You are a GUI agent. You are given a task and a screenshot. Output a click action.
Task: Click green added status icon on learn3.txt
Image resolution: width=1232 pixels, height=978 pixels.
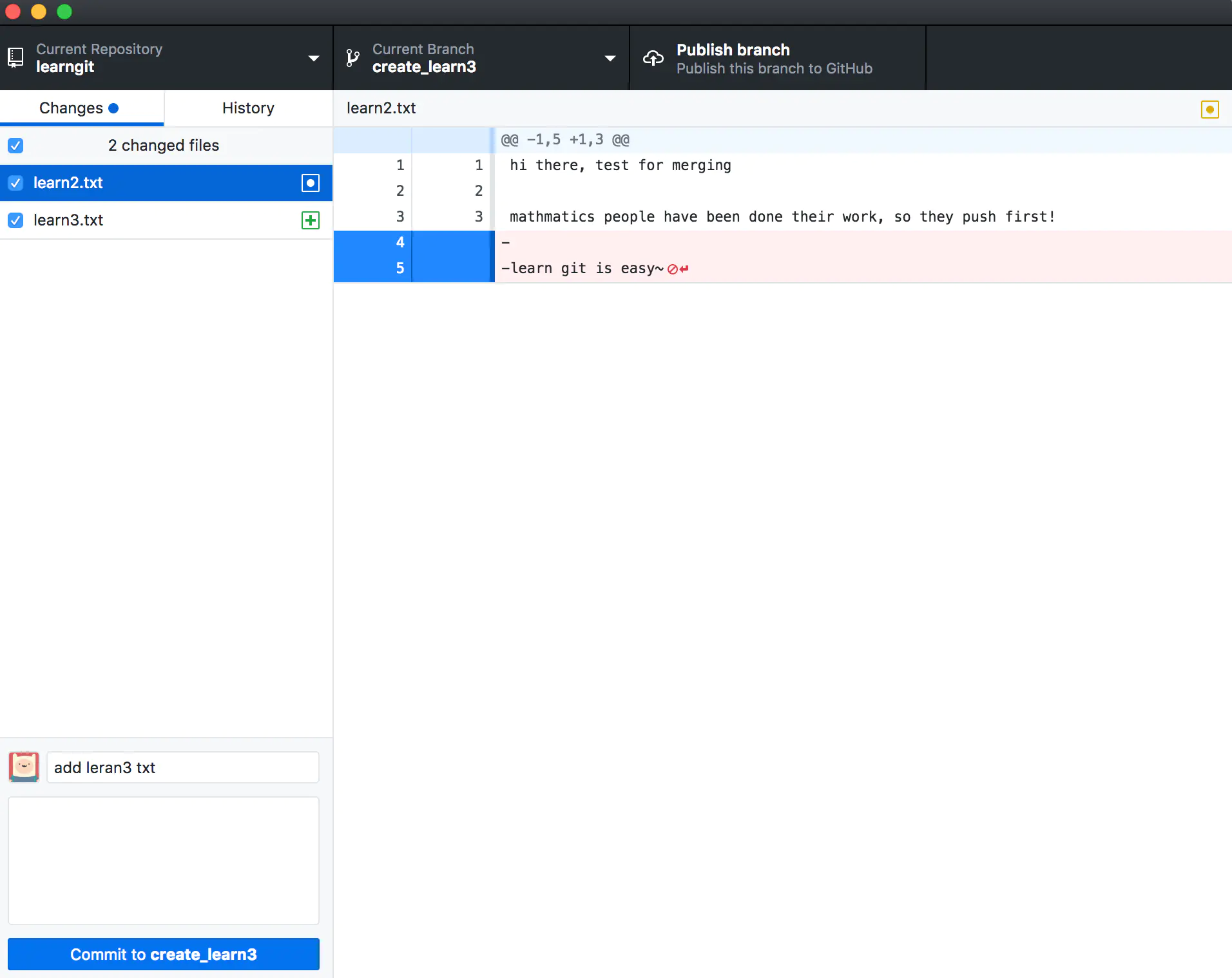point(311,220)
